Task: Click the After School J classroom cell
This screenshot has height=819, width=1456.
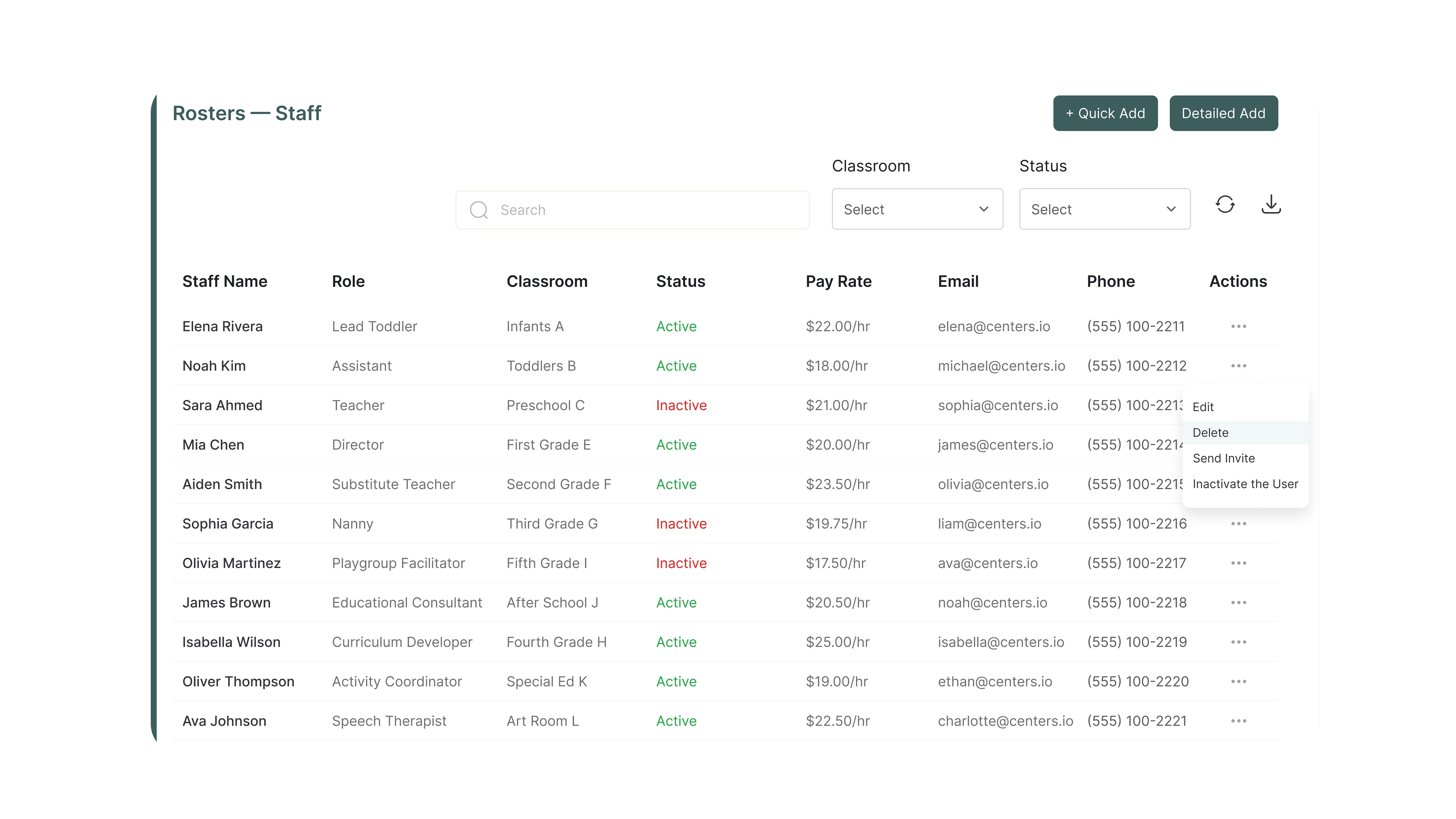Action: (x=552, y=603)
